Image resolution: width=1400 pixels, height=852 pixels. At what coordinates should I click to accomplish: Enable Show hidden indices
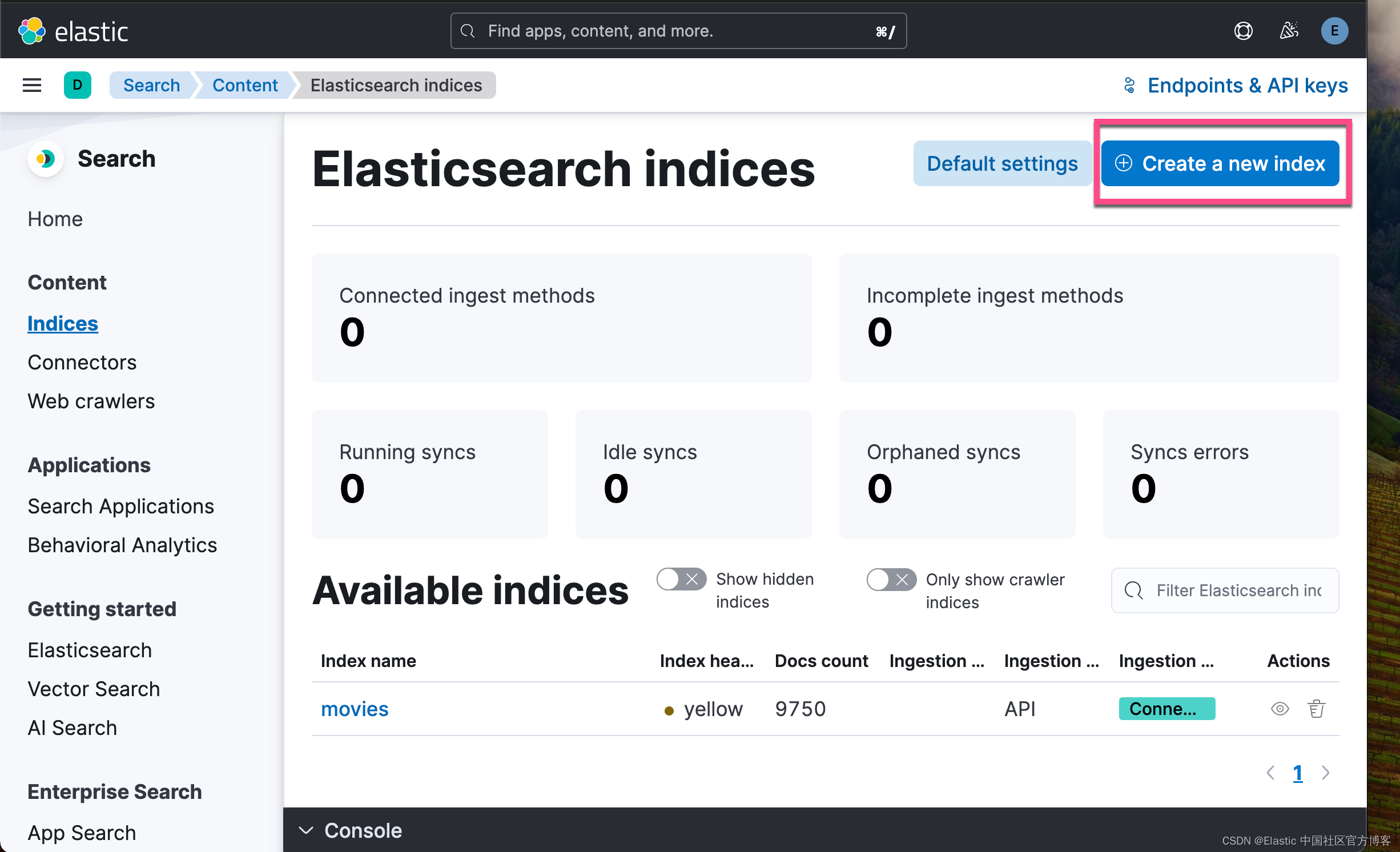tap(681, 579)
